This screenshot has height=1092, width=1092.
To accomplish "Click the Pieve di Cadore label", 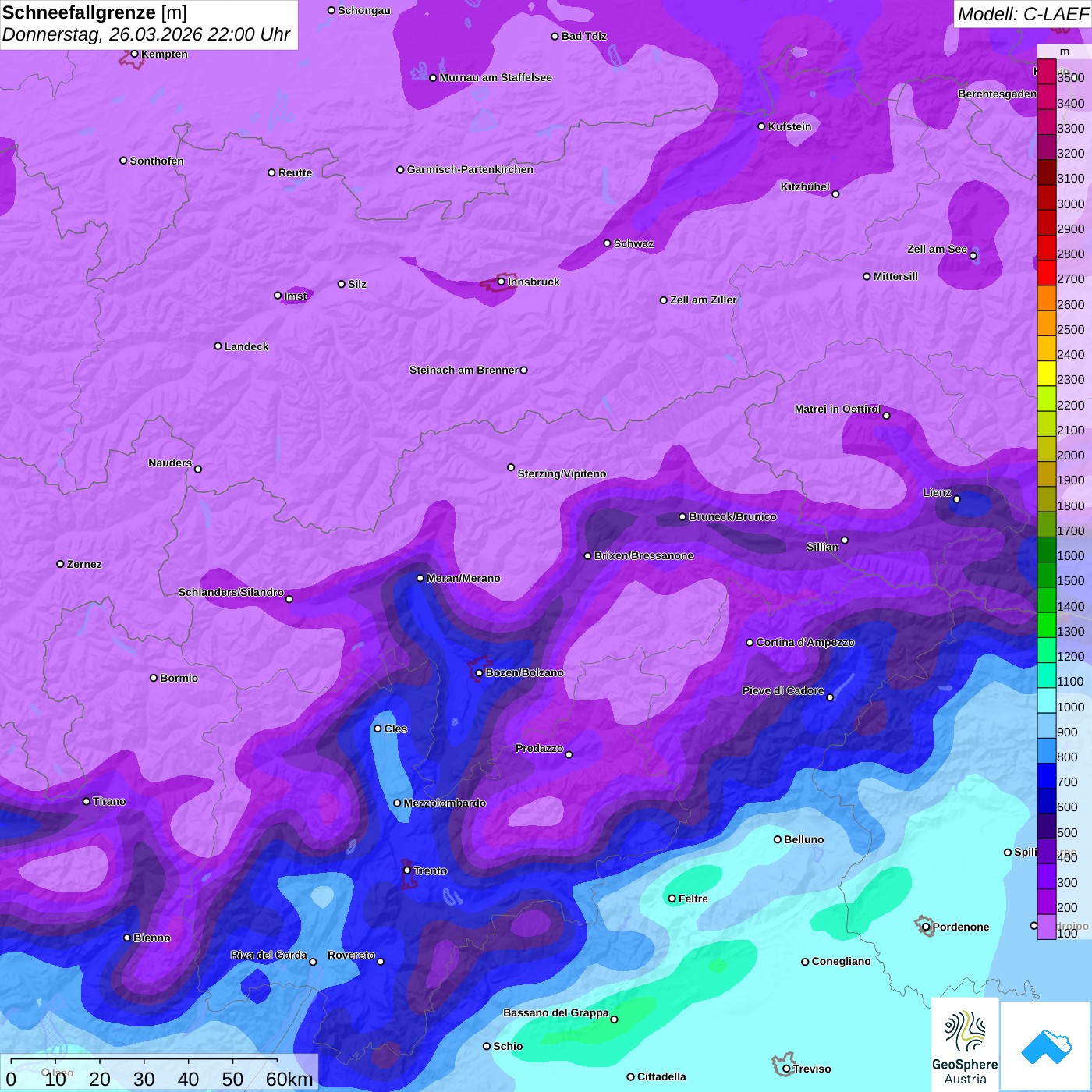I will (783, 690).
